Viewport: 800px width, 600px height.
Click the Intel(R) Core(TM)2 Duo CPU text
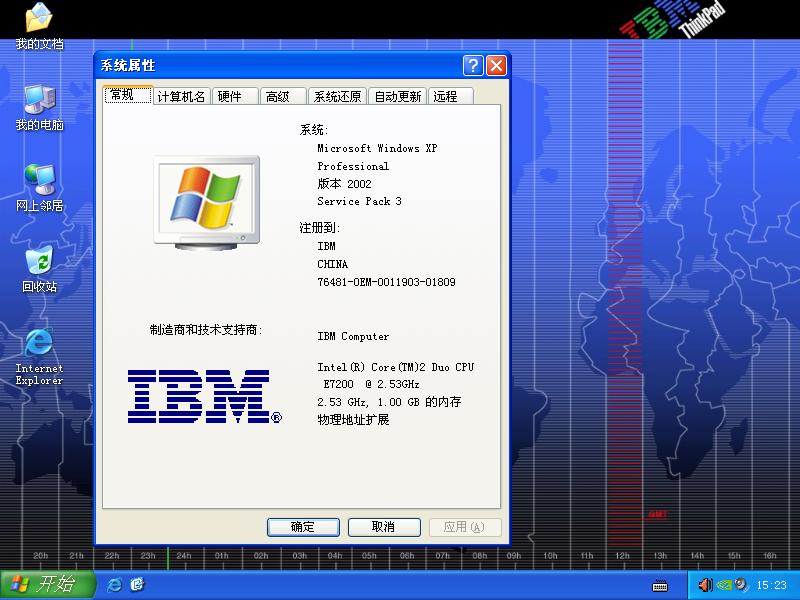click(395, 367)
